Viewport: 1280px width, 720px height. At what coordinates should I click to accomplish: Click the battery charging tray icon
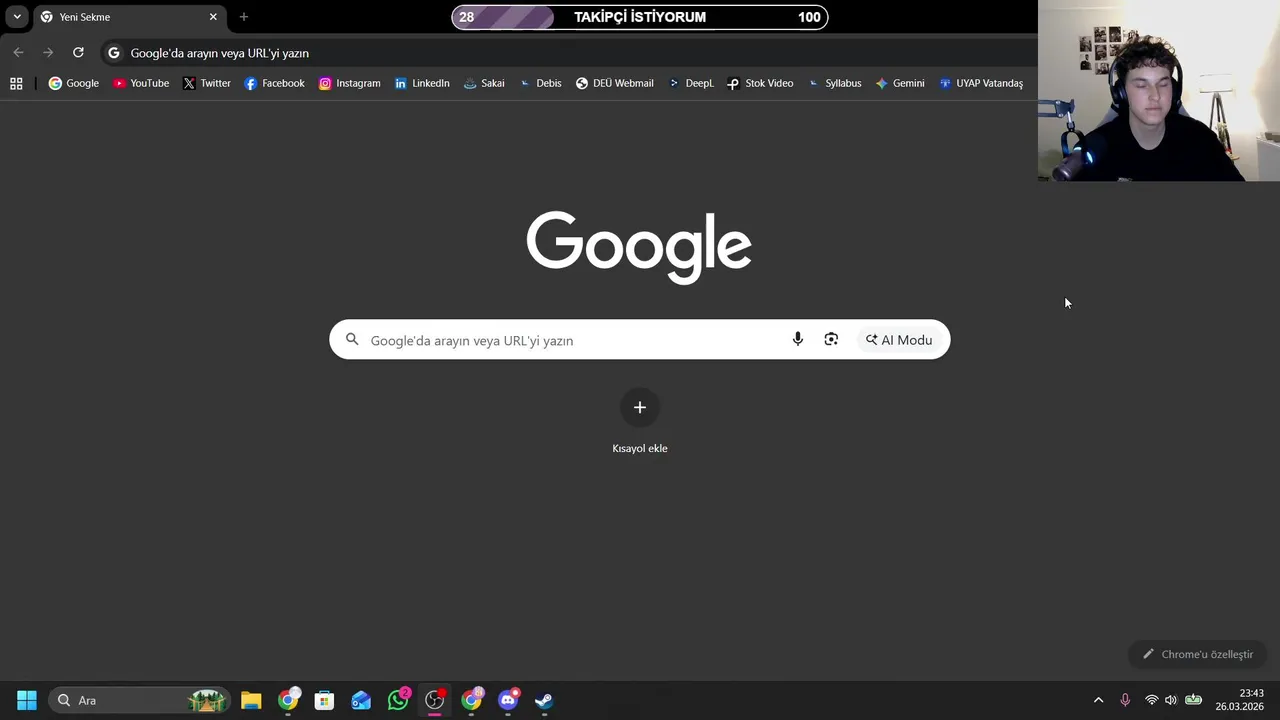click(1193, 700)
